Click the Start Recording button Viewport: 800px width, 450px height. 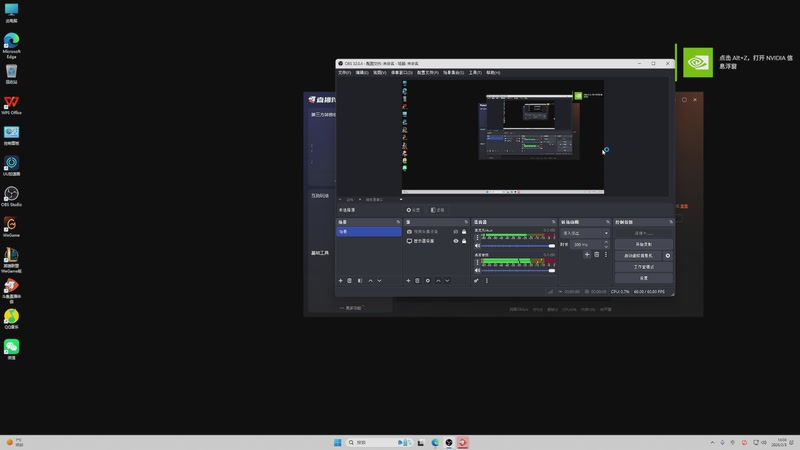point(643,244)
